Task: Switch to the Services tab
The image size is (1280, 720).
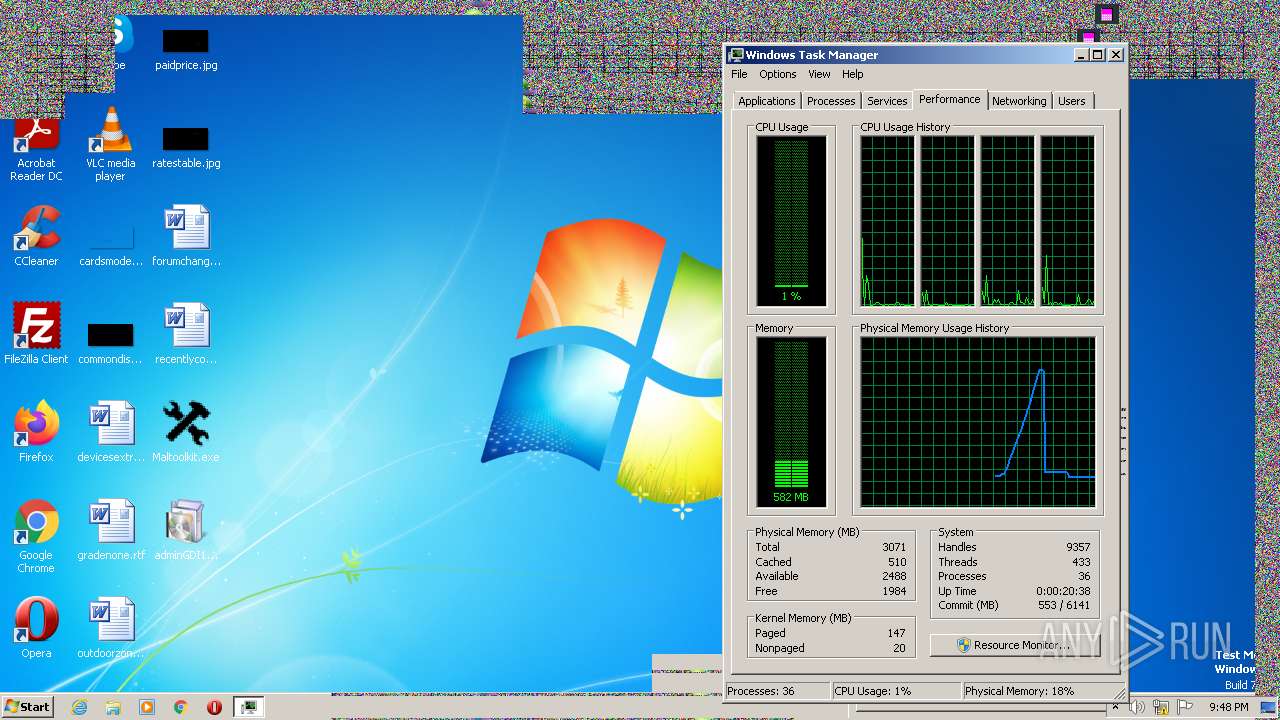Action: 887,101
